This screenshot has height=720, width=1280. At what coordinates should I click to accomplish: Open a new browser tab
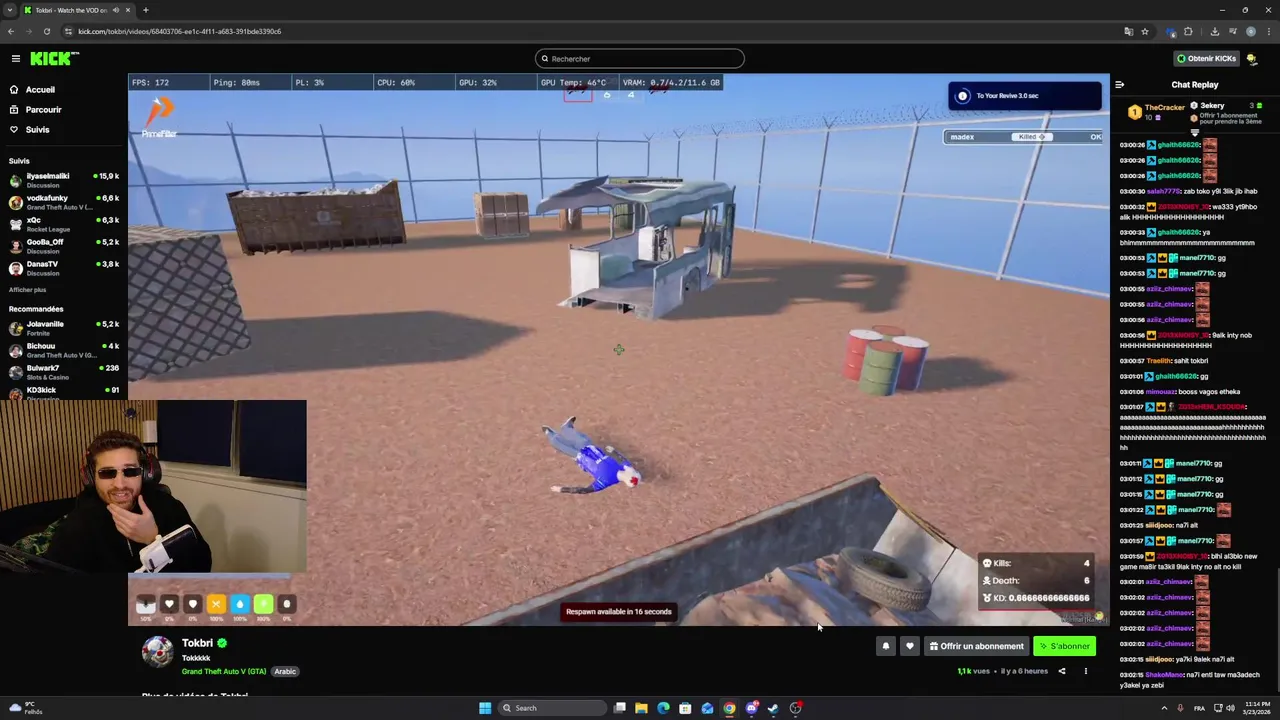[x=145, y=10]
